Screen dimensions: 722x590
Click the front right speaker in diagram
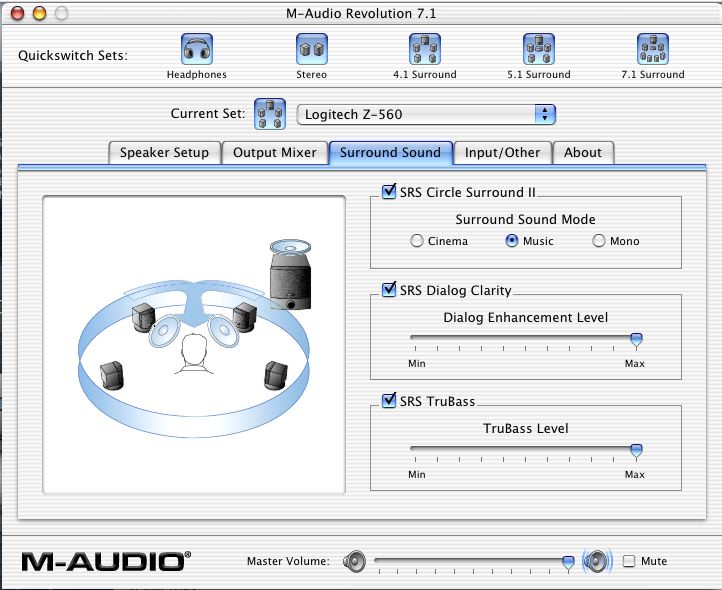click(x=245, y=317)
